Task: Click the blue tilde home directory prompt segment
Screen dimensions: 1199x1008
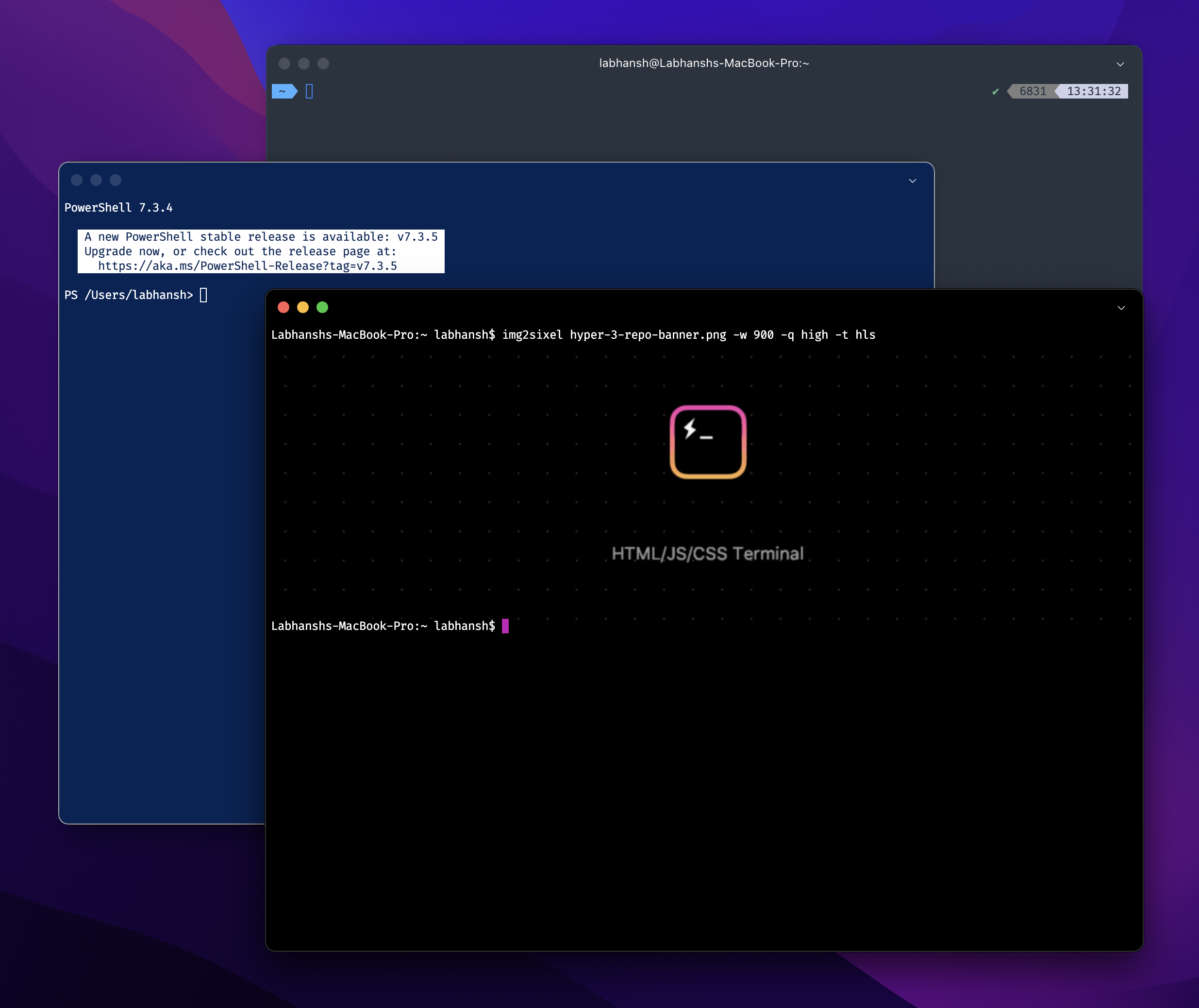Action: point(283,91)
